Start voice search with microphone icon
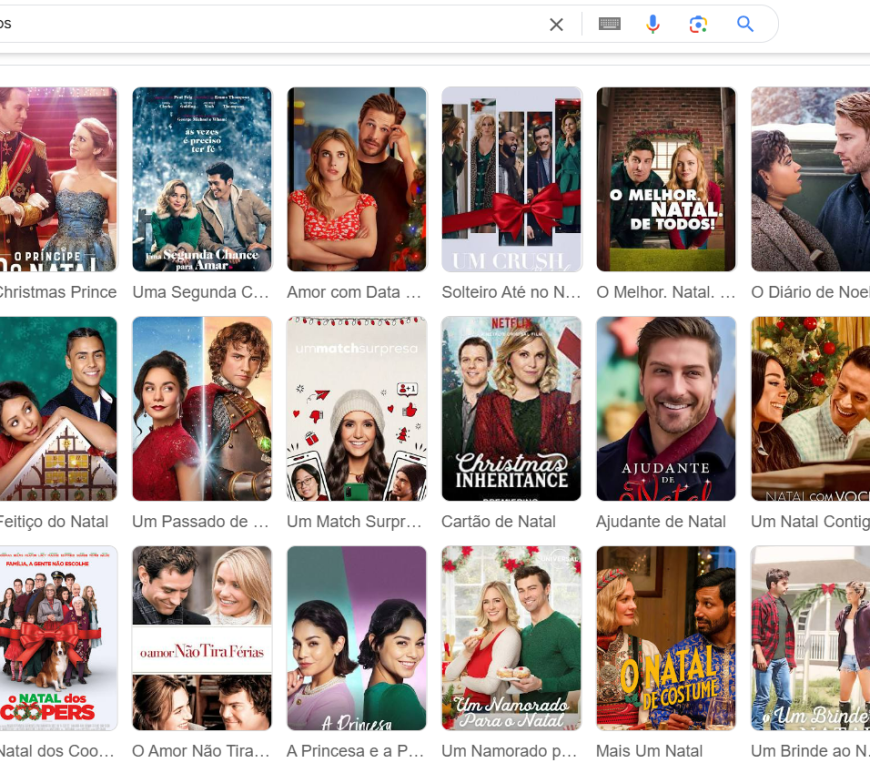 pyautogui.click(x=653, y=25)
